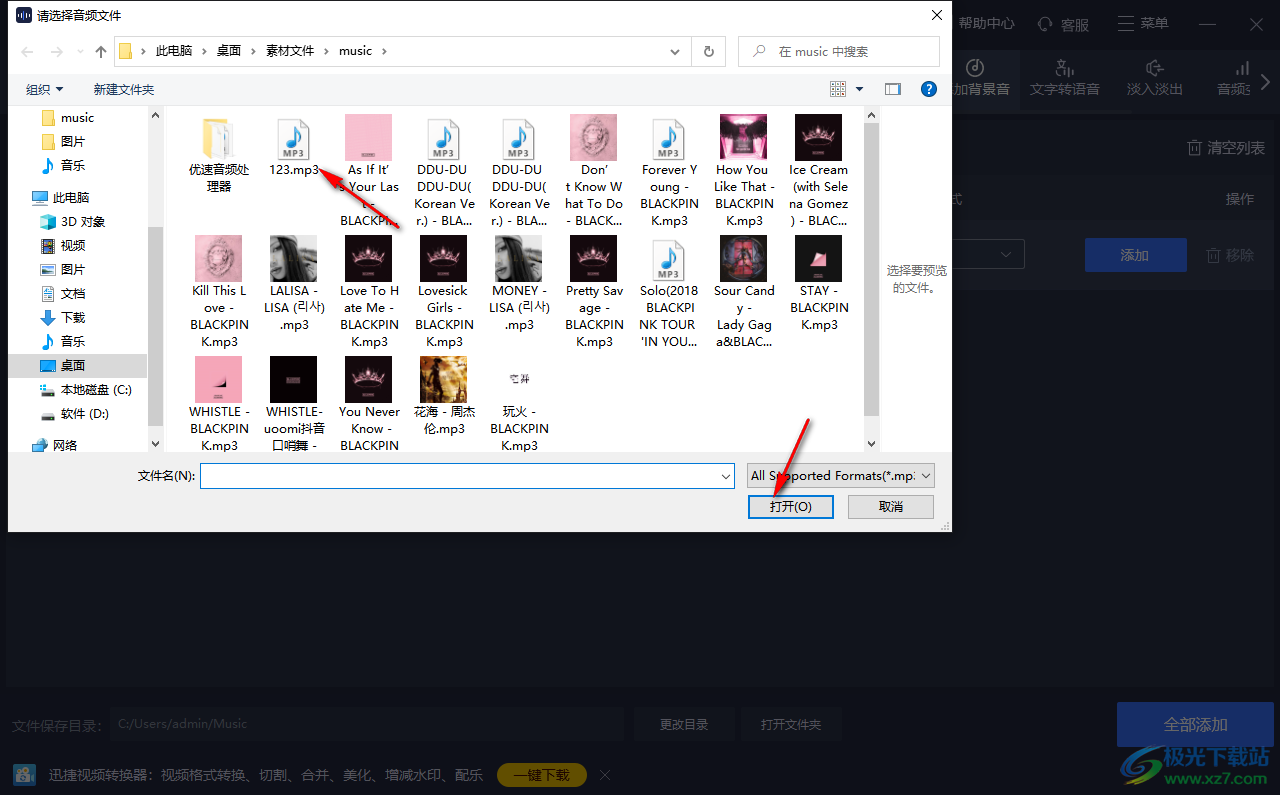Open 淡入淡出 tab in background window

(1155, 78)
